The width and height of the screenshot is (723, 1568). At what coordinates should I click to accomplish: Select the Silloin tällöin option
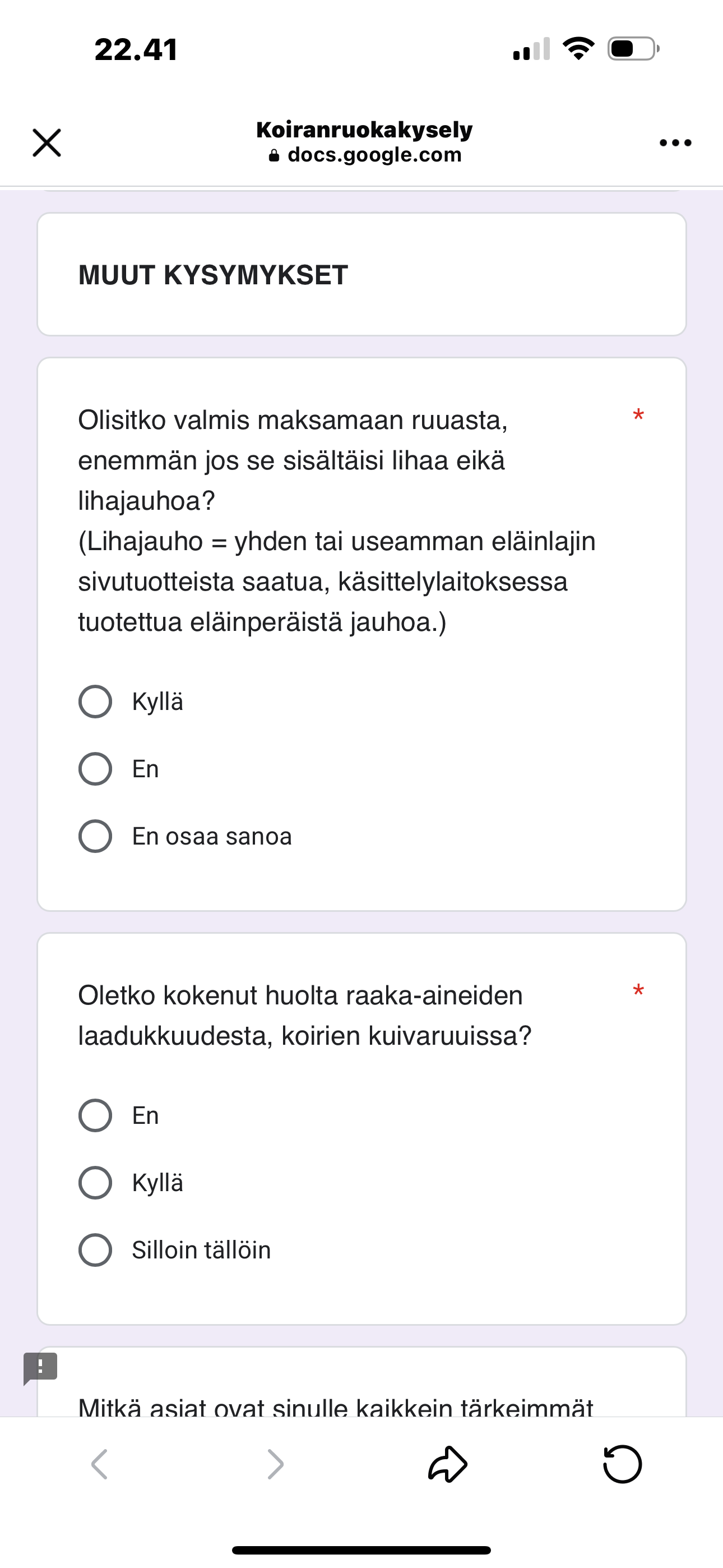tap(95, 1250)
